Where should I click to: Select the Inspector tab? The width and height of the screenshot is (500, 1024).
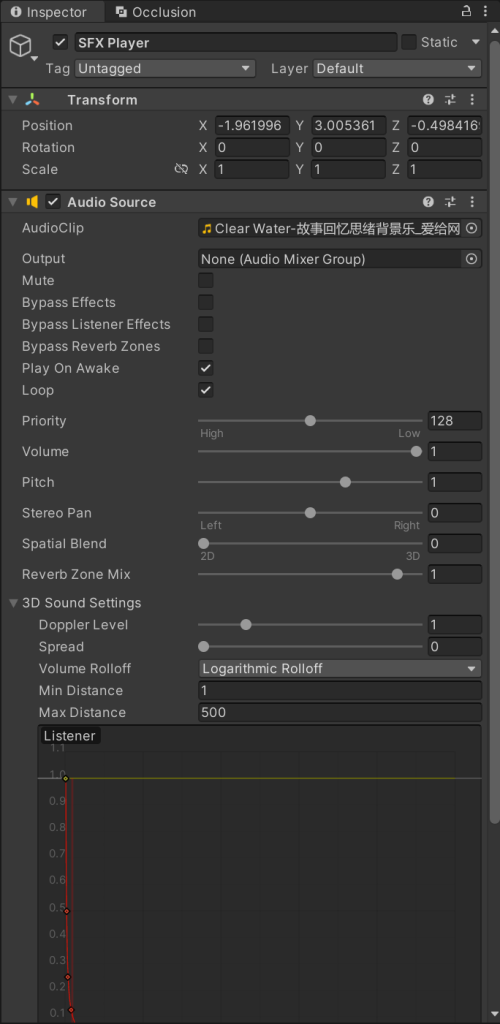[49, 12]
